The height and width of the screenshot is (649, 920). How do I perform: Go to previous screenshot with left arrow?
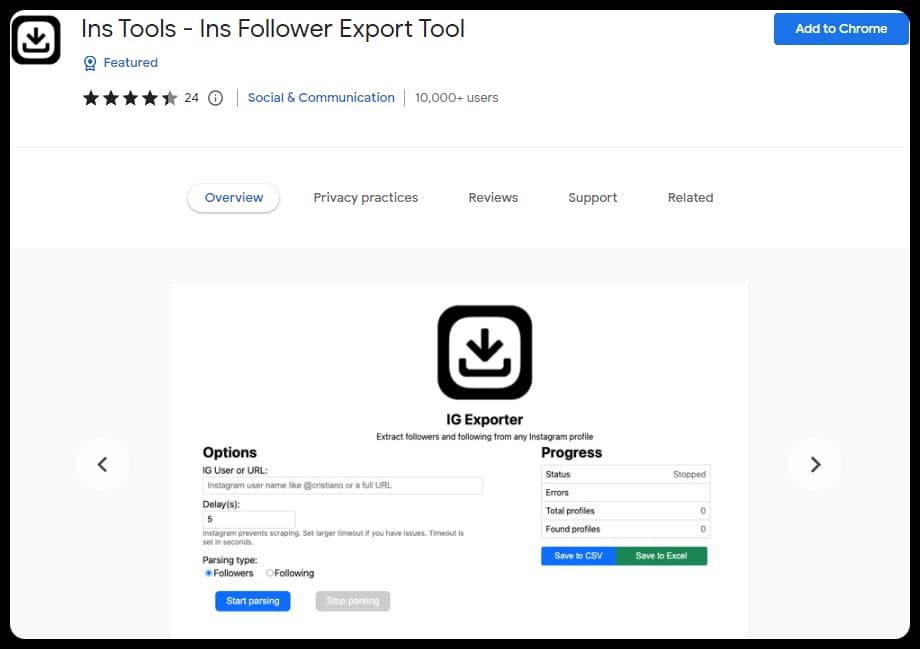pos(102,464)
